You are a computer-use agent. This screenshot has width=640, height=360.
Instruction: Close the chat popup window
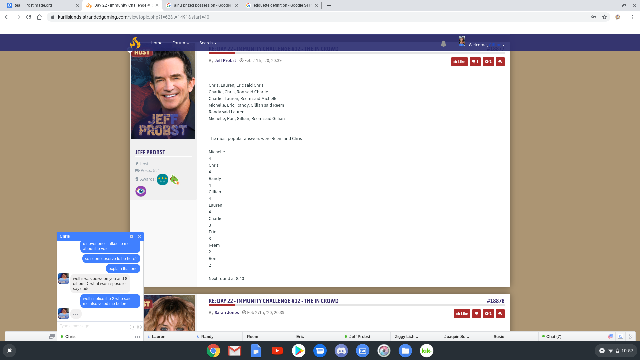tap(140, 236)
